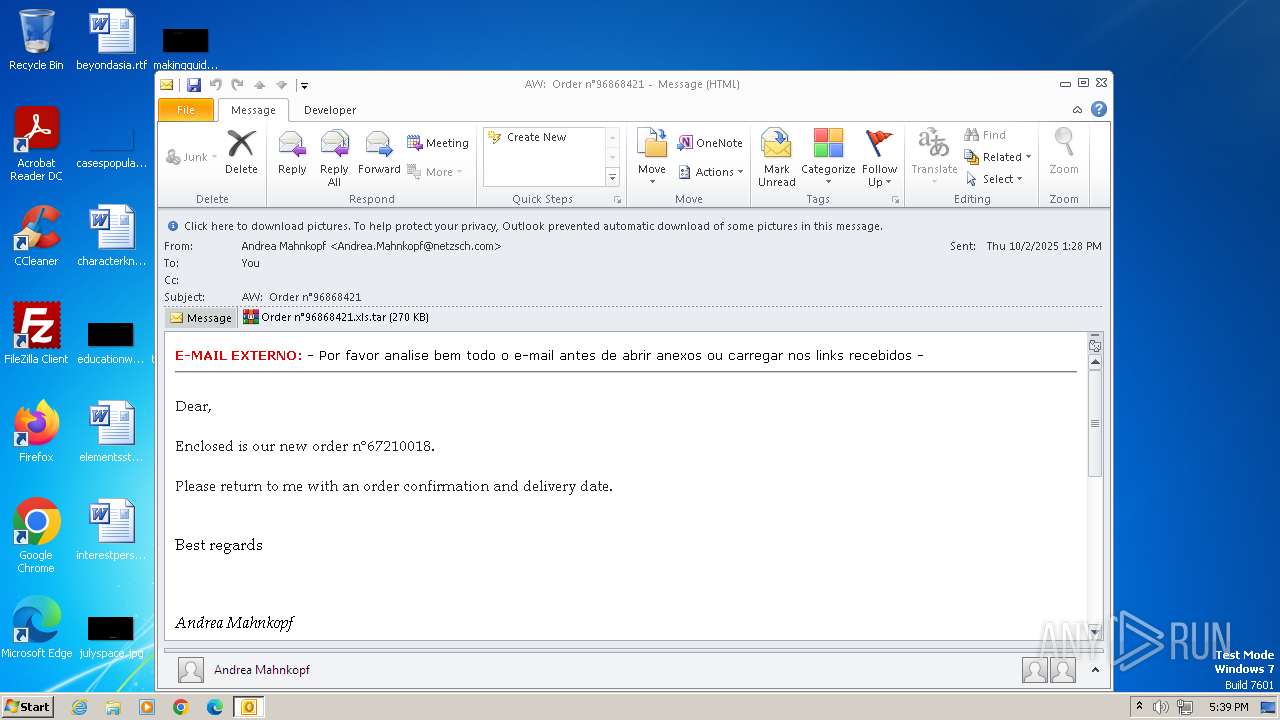Select CCleaner desktop shortcut
The image size is (1280, 720).
36,236
